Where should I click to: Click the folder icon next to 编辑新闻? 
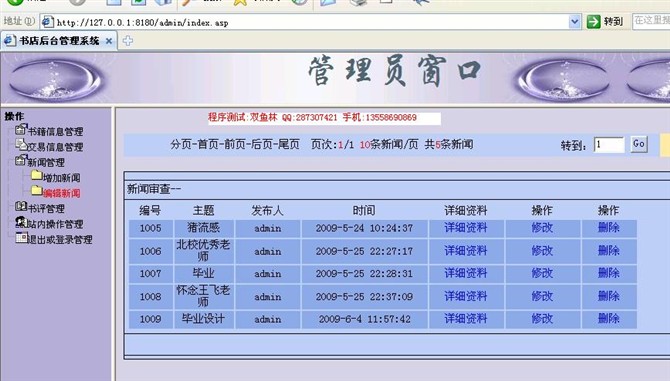[36, 191]
